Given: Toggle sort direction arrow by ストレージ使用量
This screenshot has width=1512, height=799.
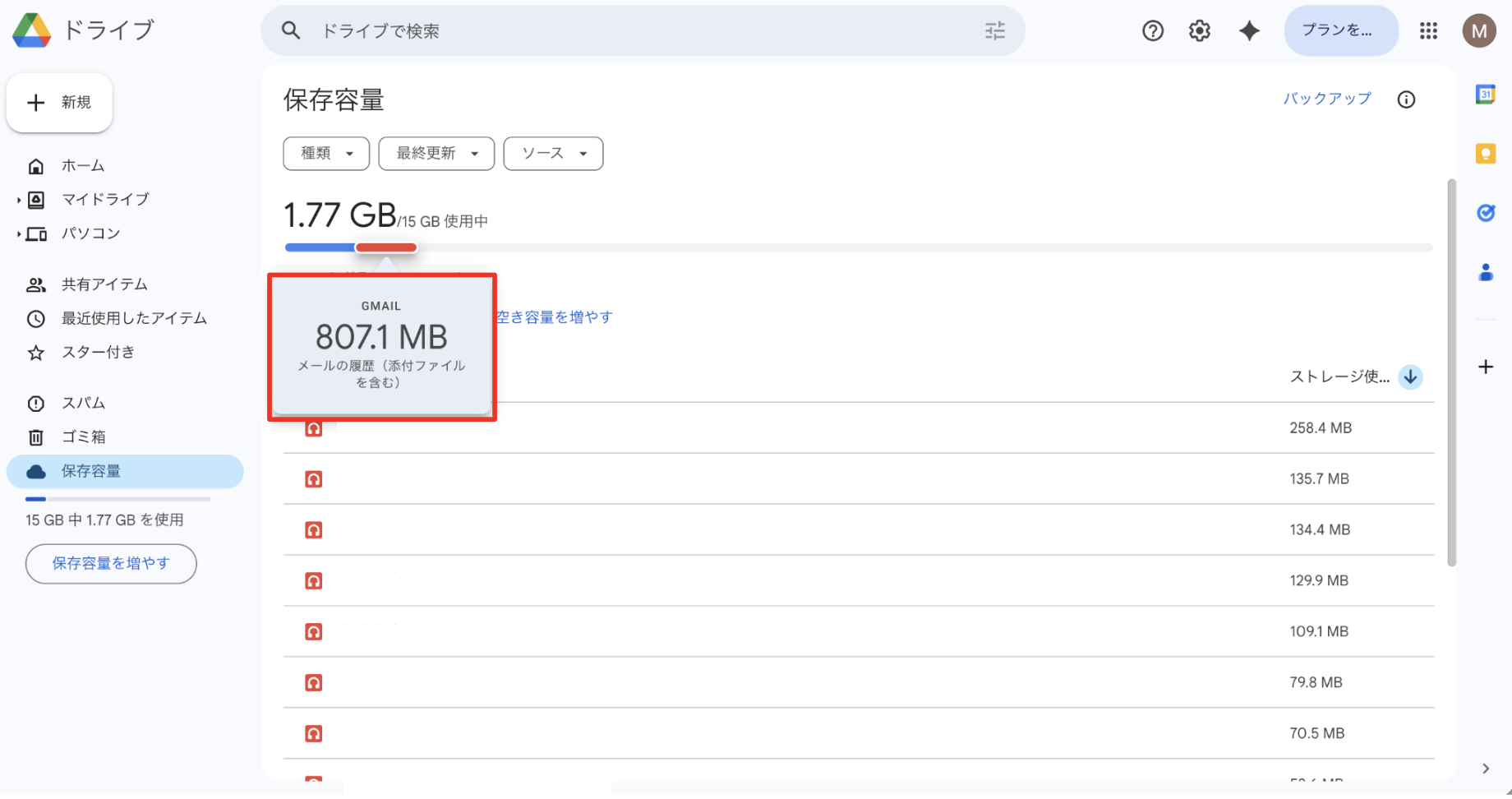Looking at the screenshot, I should 1411,377.
